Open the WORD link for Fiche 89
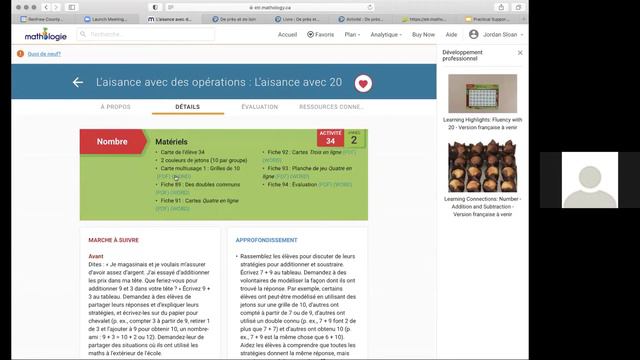The height and width of the screenshot is (360, 640). [x=180, y=192]
